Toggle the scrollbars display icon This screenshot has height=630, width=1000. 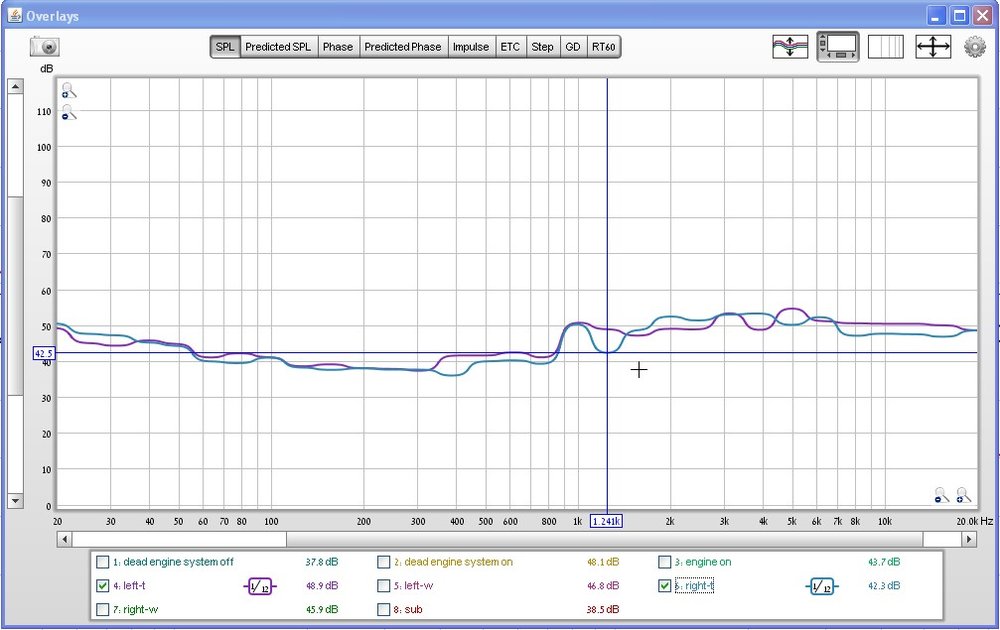pyautogui.click(x=838, y=47)
